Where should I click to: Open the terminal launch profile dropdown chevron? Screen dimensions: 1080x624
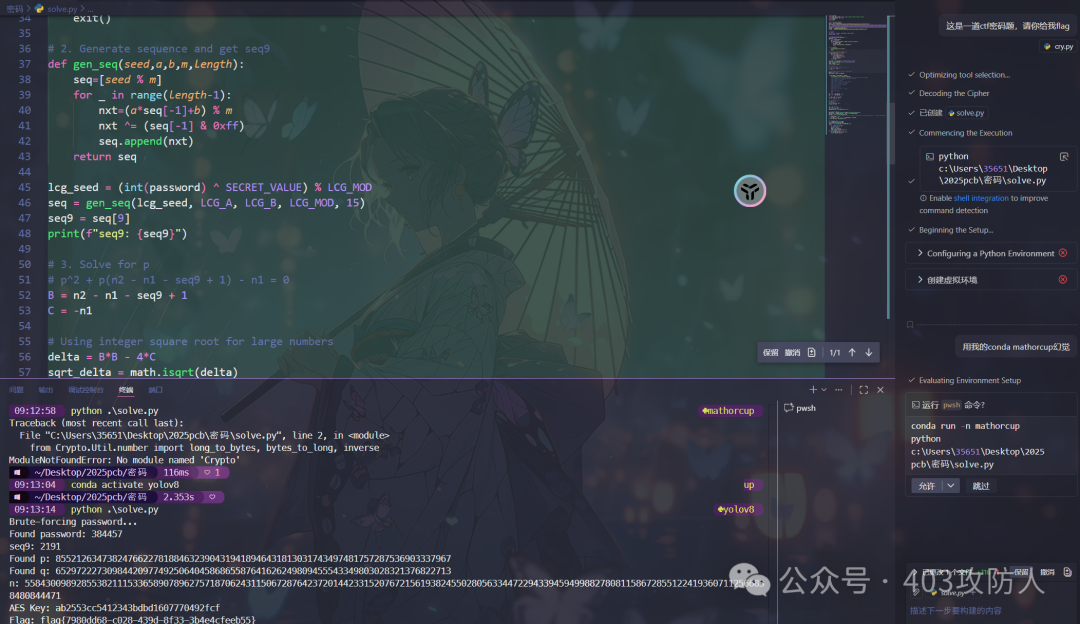tap(824, 390)
